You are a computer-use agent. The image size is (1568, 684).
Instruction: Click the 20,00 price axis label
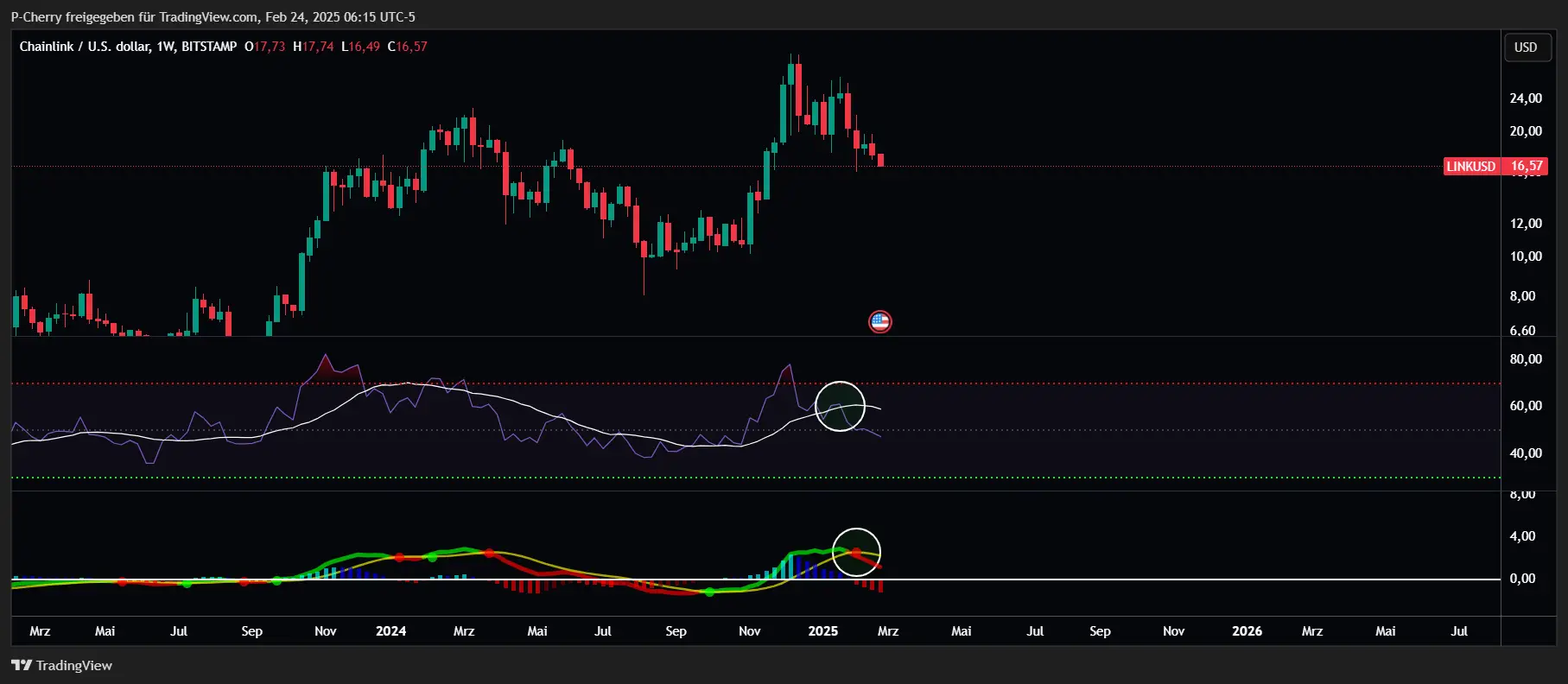pyautogui.click(x=1526, y=131)
